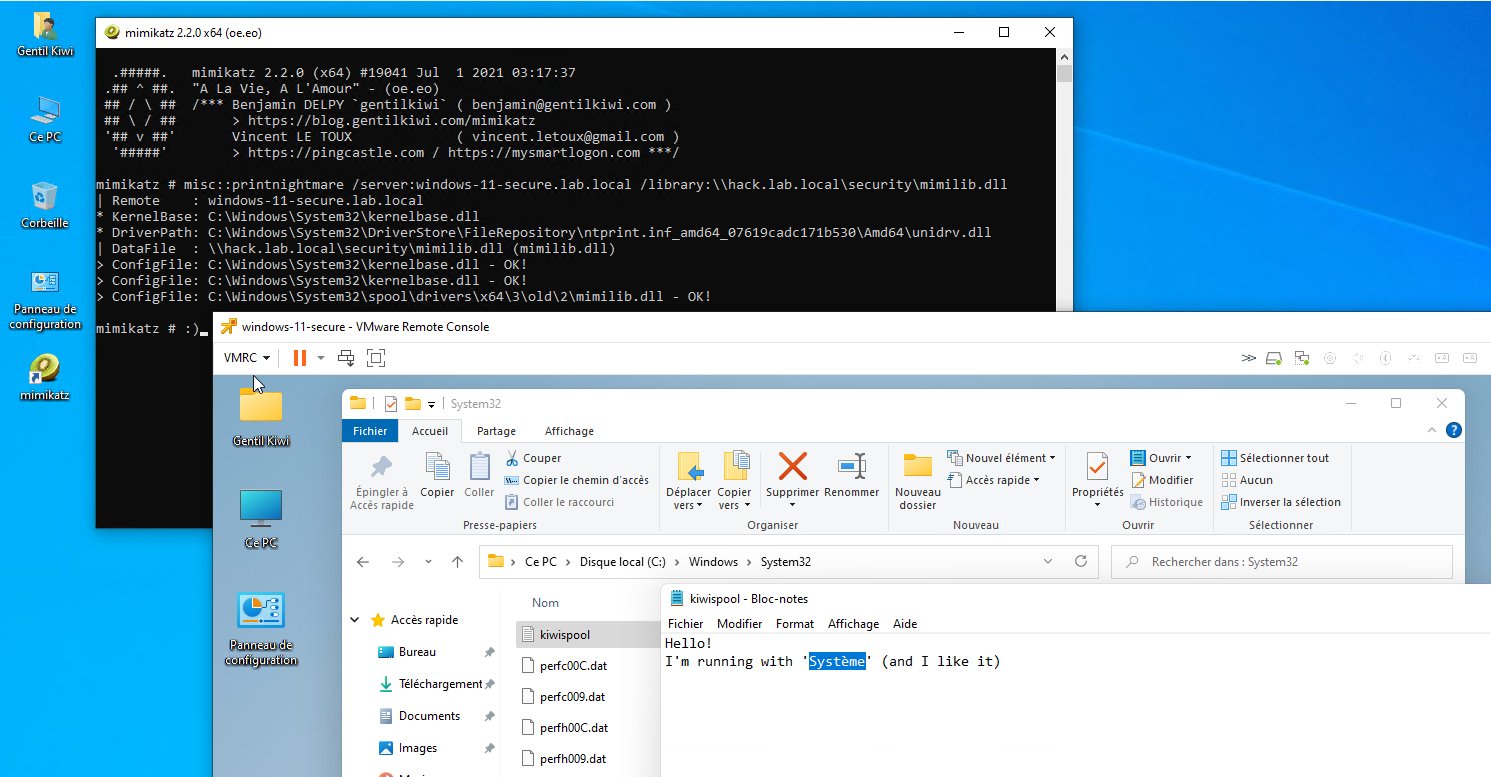The height and width of the screenshot is (777, 1491).
Task: Click the hard disk device icon in VMRC
Action: coord(1274,357)
